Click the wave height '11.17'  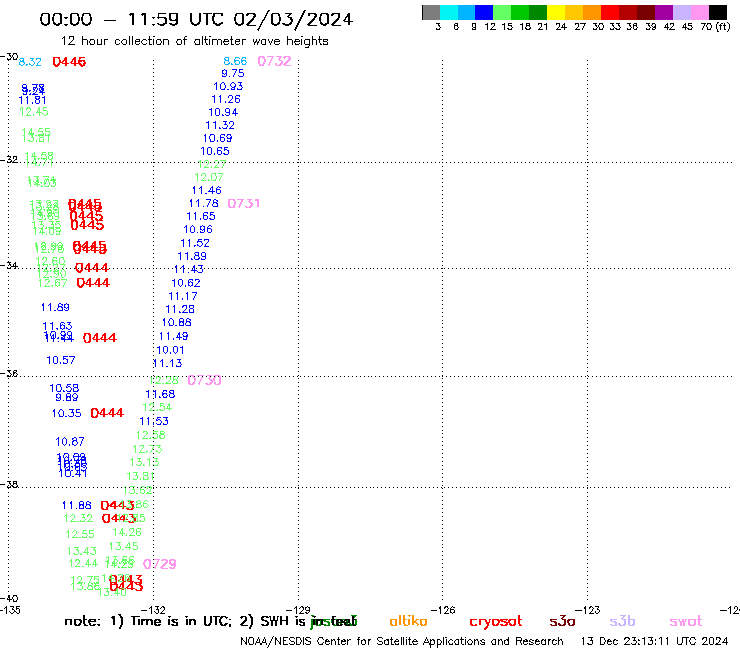coord(183,296)
